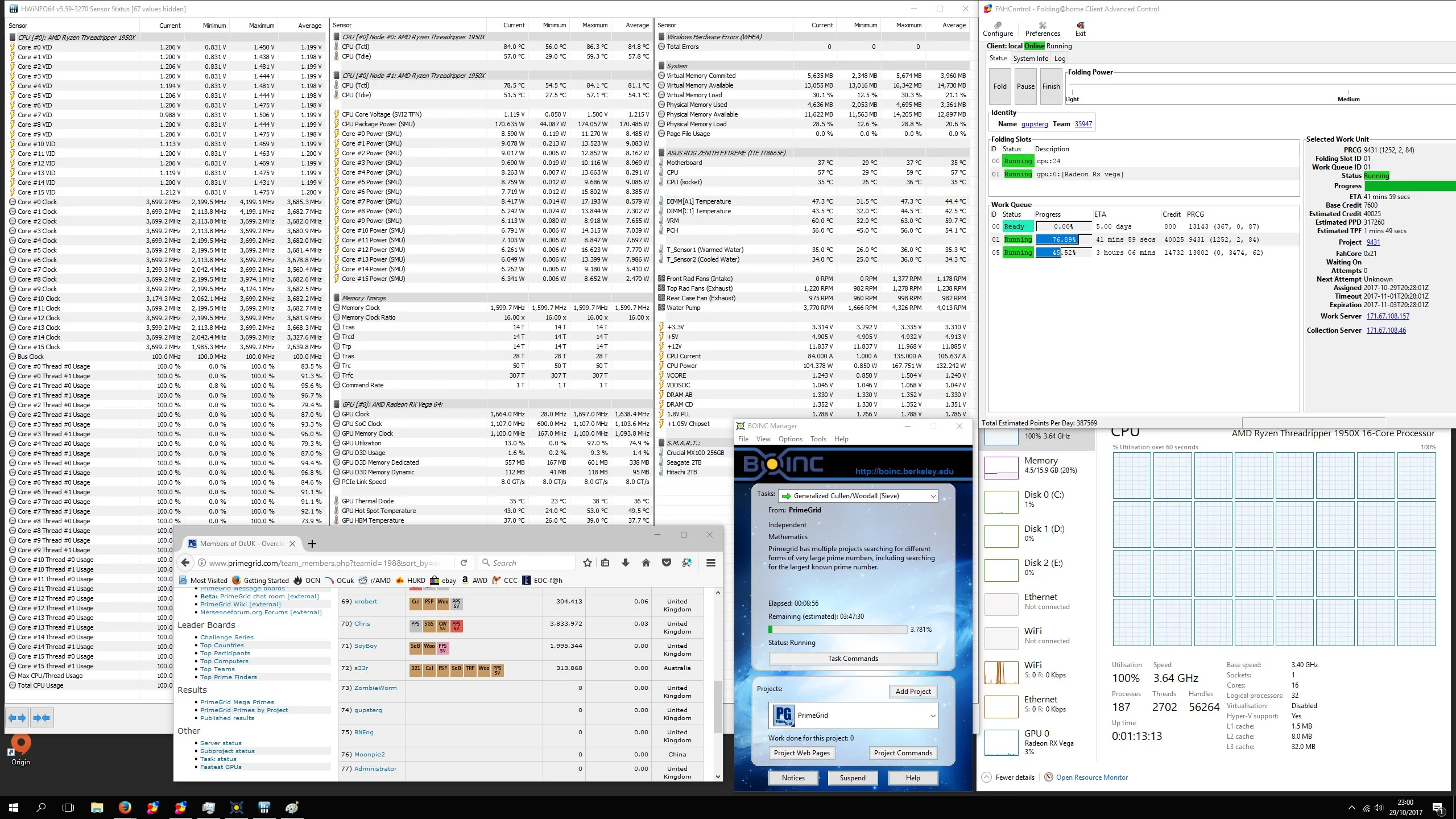The width and height of the screenshot is (1456, 819).
Task: Open a new Firefox tab with plus
Action: [x=312, y=544]
